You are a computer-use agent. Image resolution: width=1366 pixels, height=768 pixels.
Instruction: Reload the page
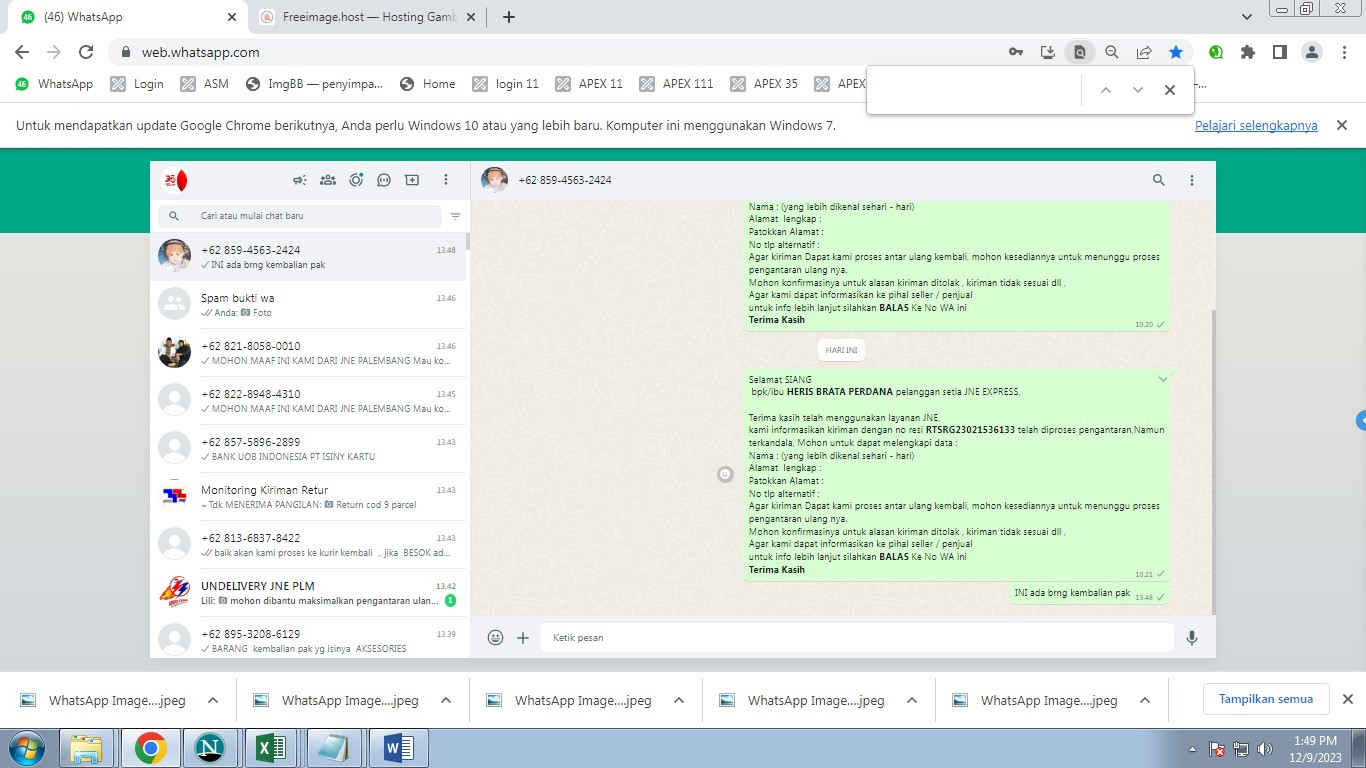pyautogui.click(x=86, y=52)
